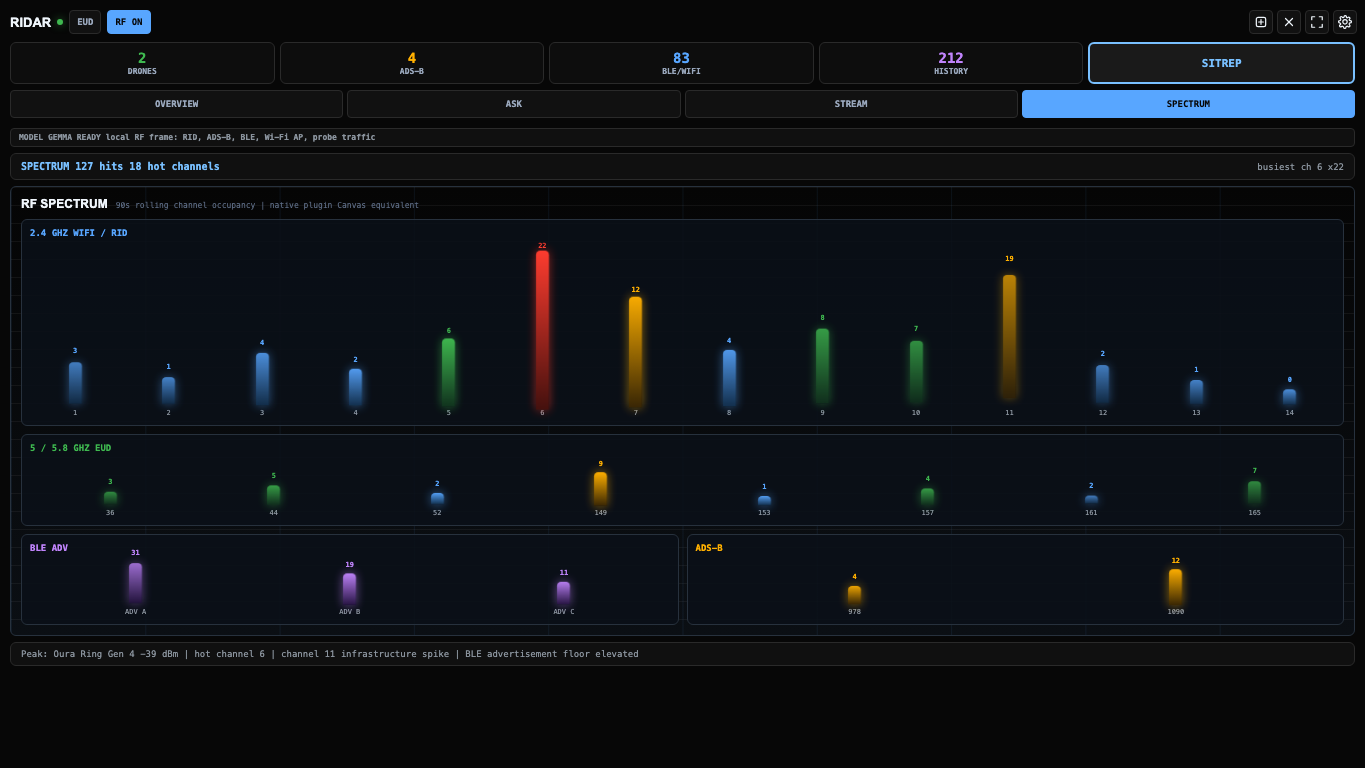1365x768 pixels.
Task: Click the green channel 5 bar
Action: click(448, 372)
